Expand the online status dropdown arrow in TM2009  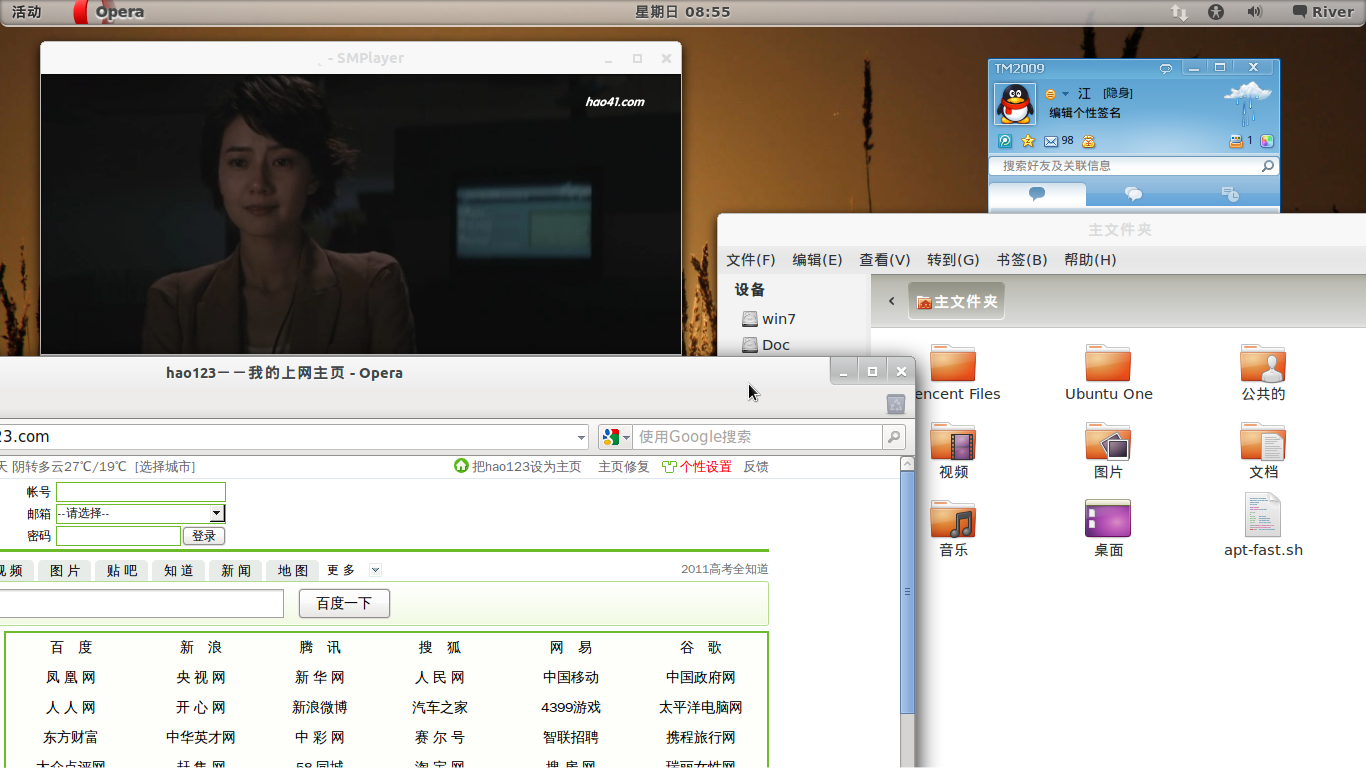[x=1065, y=94]
